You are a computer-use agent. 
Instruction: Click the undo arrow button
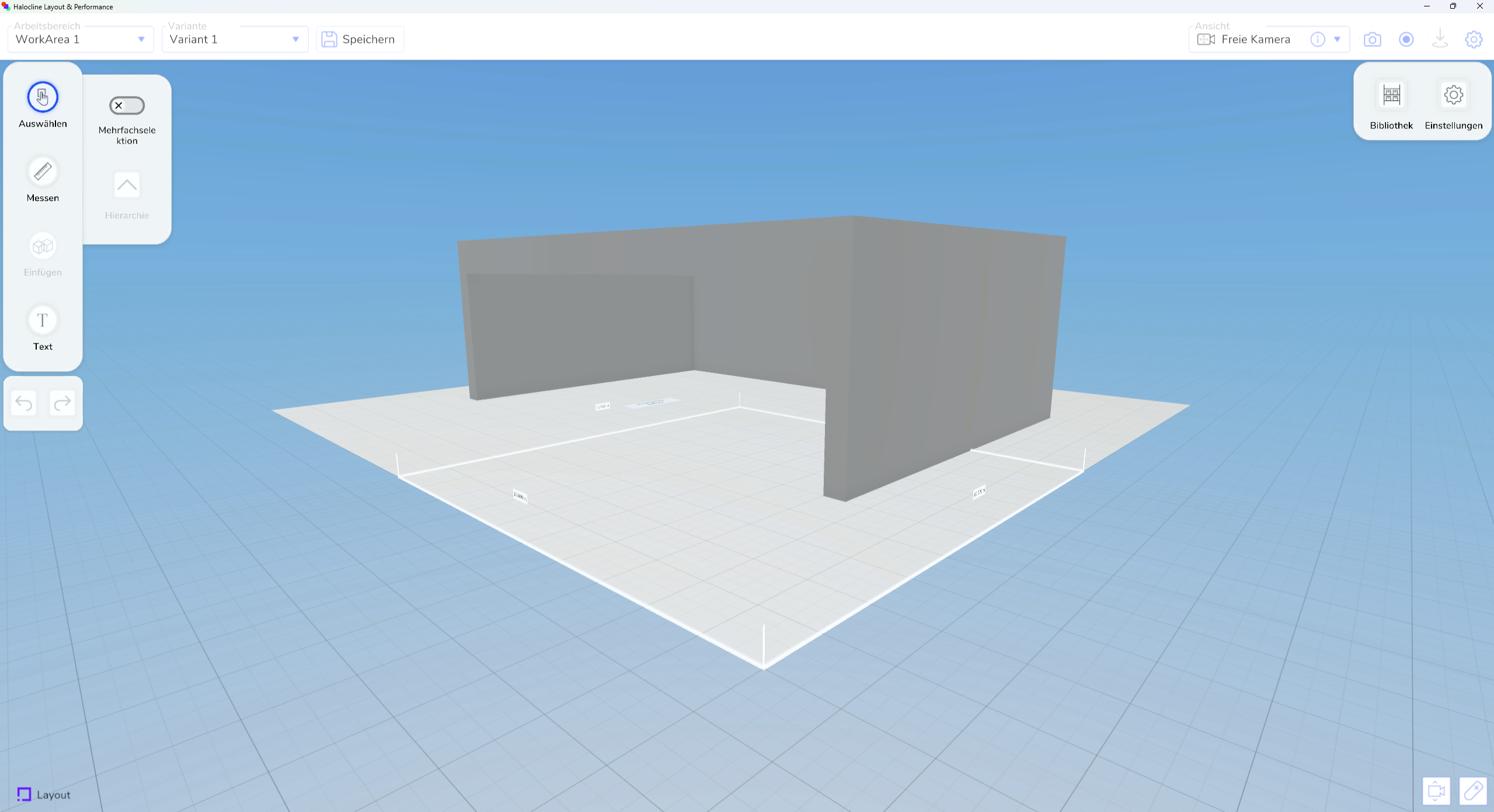(x=24, y=403)
